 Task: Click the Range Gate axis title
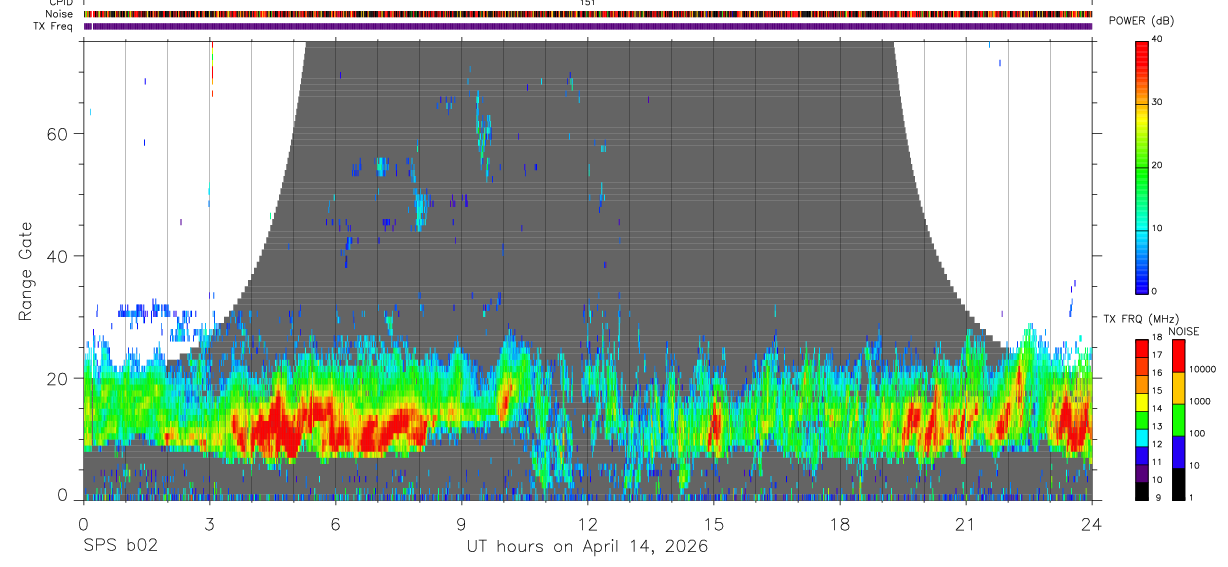tap(24, 271)
